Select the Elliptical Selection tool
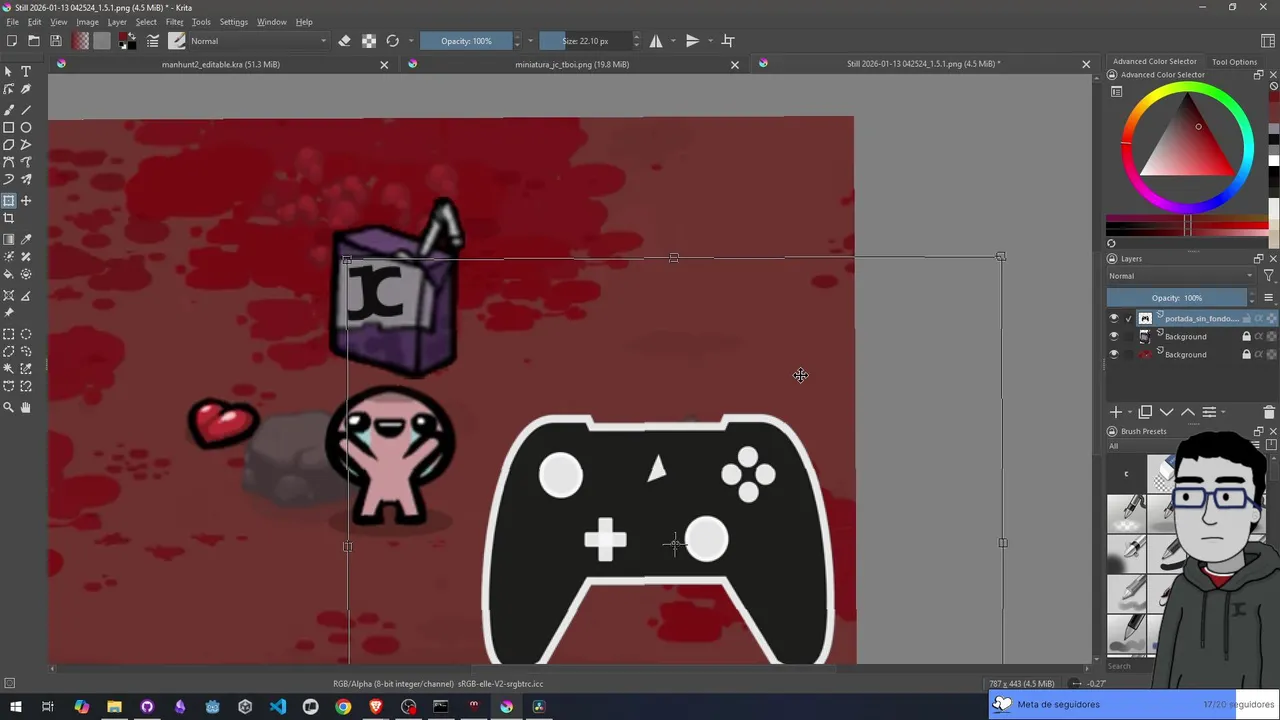Screen dimensions: 1280x720 (x=26, y=335)
